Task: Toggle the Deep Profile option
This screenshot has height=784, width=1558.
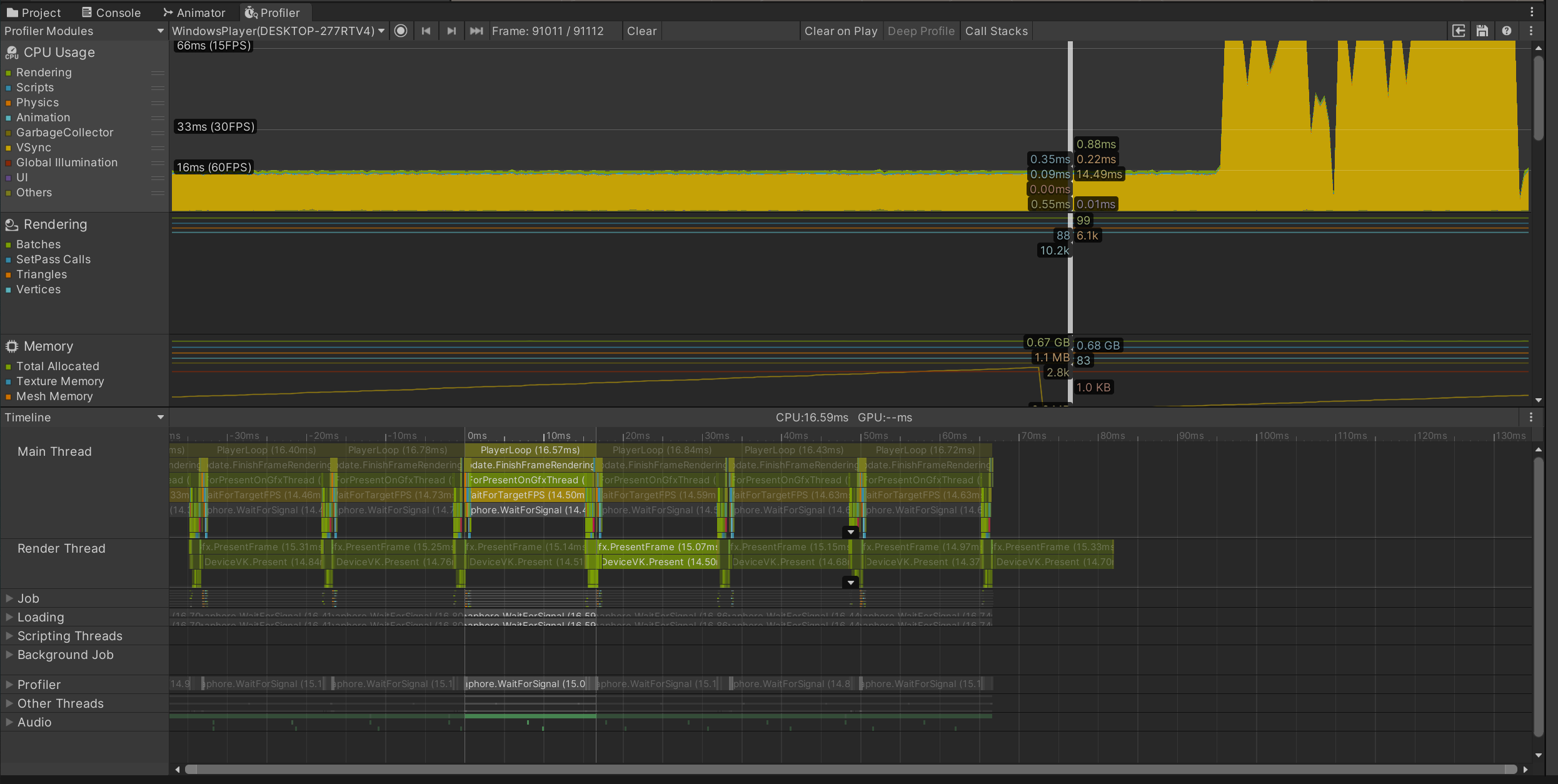Action: click(921, 31)
